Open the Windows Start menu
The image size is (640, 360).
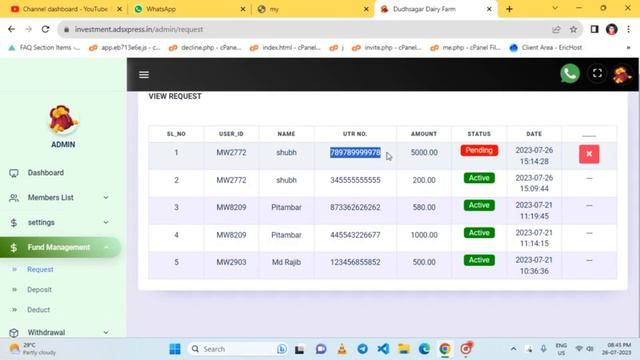pyautogui.click(x=175, y=349)
